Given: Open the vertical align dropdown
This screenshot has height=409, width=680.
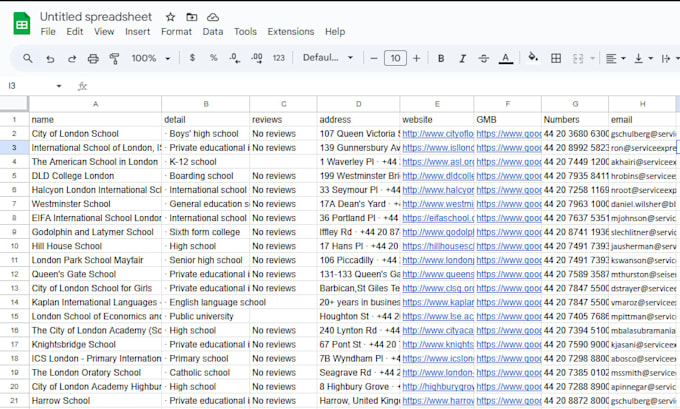Looking at the screenshot, I should point(644,58).
